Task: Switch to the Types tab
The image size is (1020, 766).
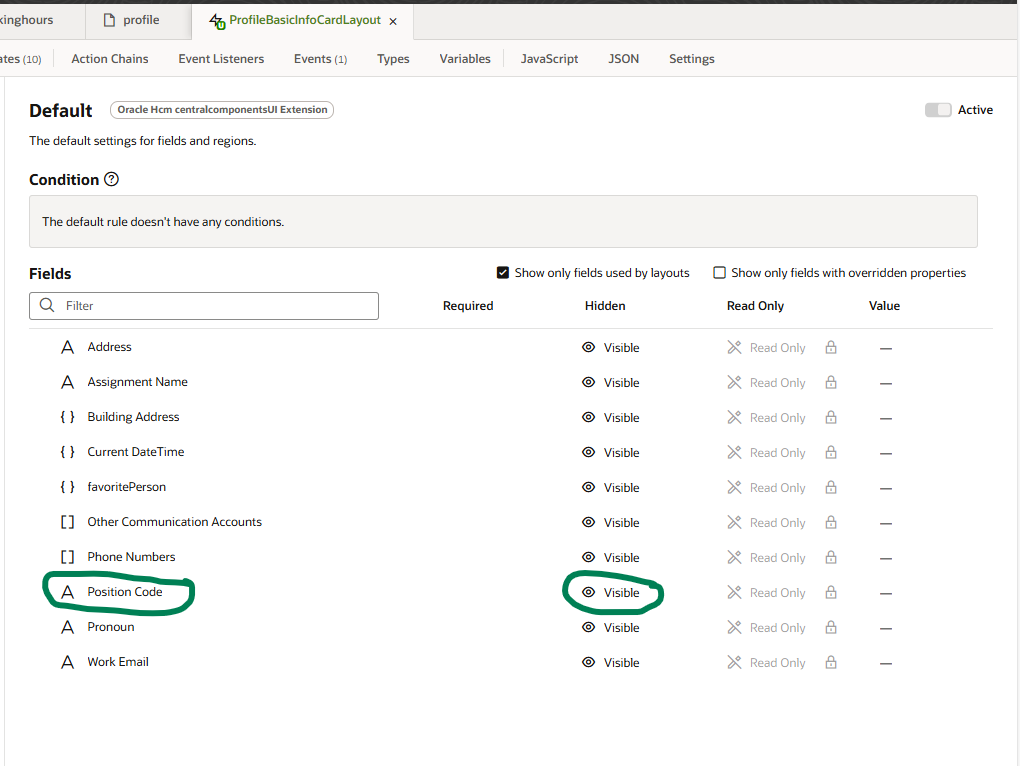Action: click(393, 59)
